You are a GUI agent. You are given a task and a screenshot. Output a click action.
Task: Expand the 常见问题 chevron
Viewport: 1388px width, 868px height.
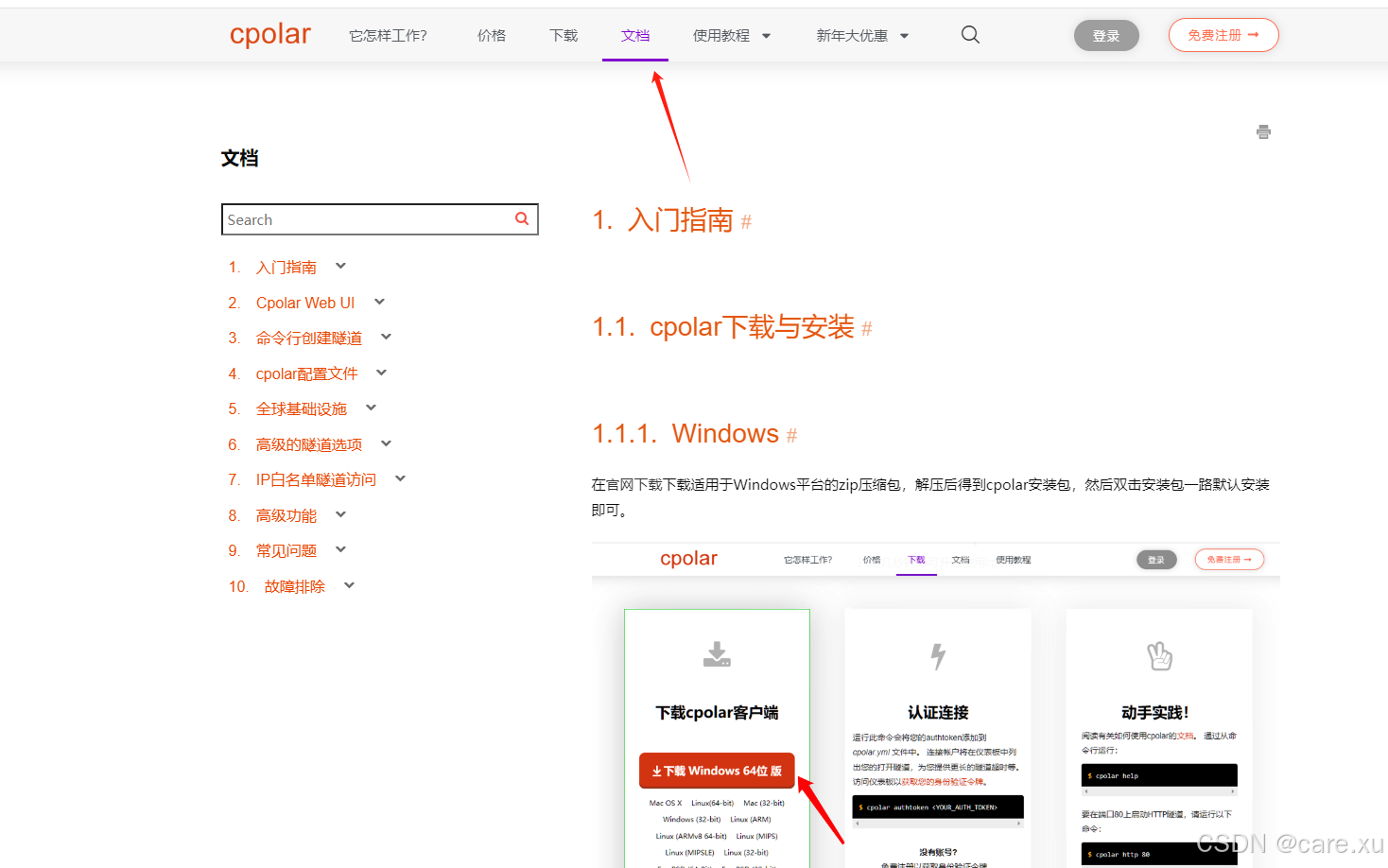pyautogui.click(x=340, y=549)
